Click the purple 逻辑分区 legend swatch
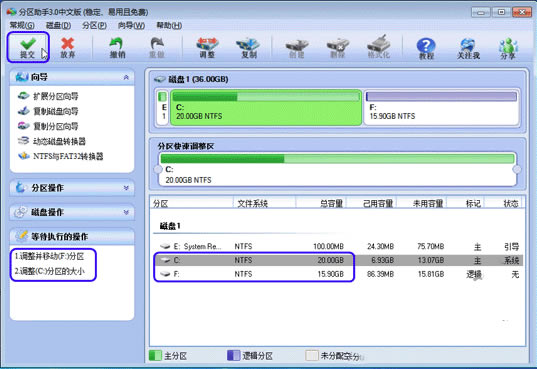 (234, 355)
